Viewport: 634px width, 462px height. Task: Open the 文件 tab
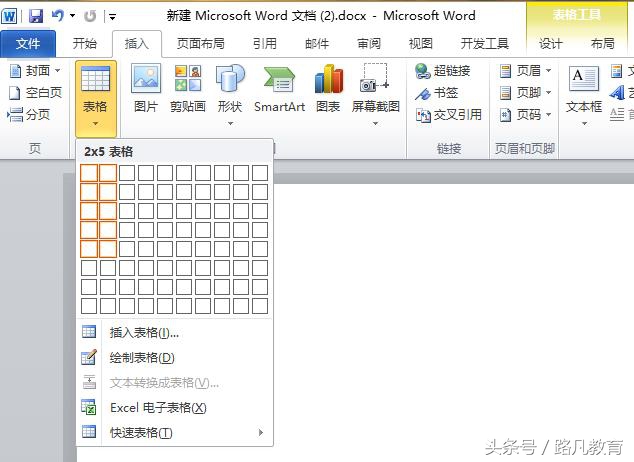click(x=28, y=43)
